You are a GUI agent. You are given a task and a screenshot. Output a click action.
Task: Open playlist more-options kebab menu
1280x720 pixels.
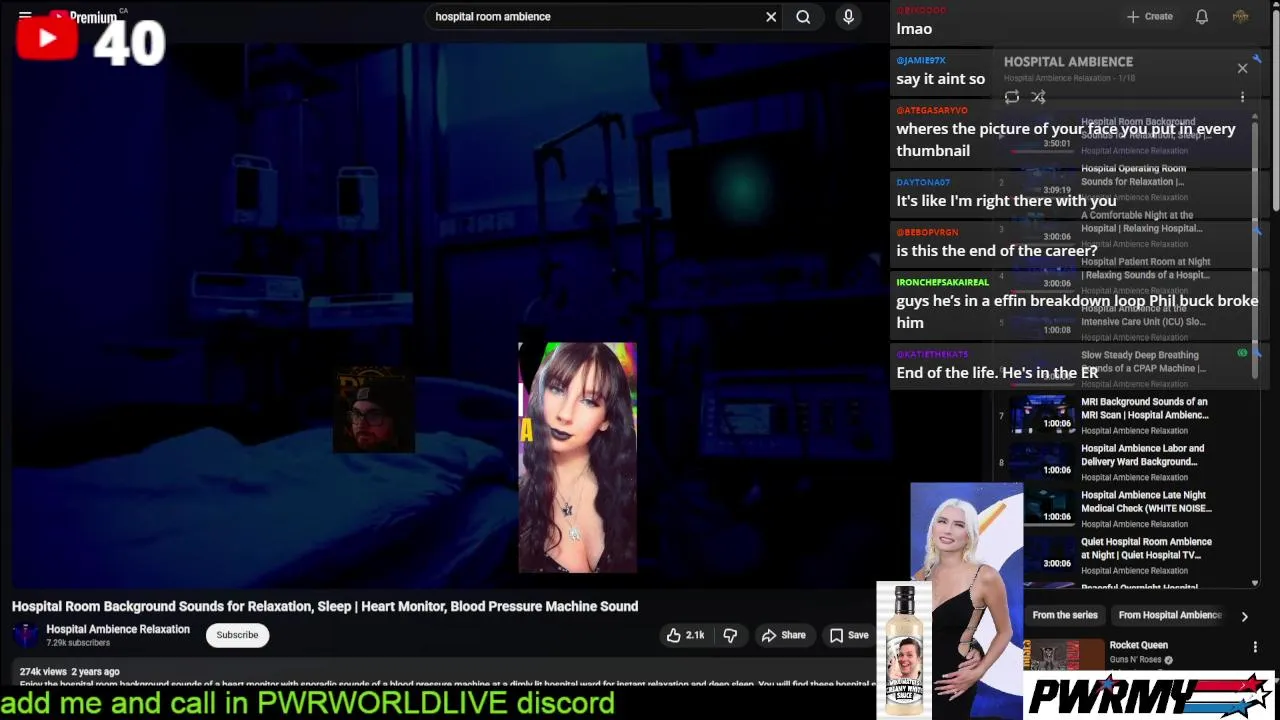pos(1242,97)
